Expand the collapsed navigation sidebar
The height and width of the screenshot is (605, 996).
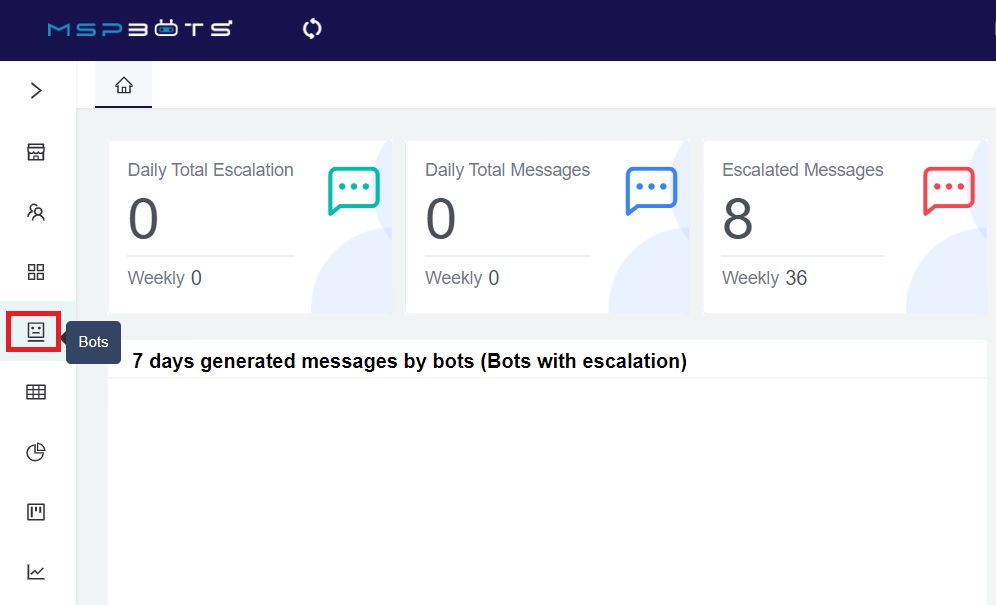35,90
